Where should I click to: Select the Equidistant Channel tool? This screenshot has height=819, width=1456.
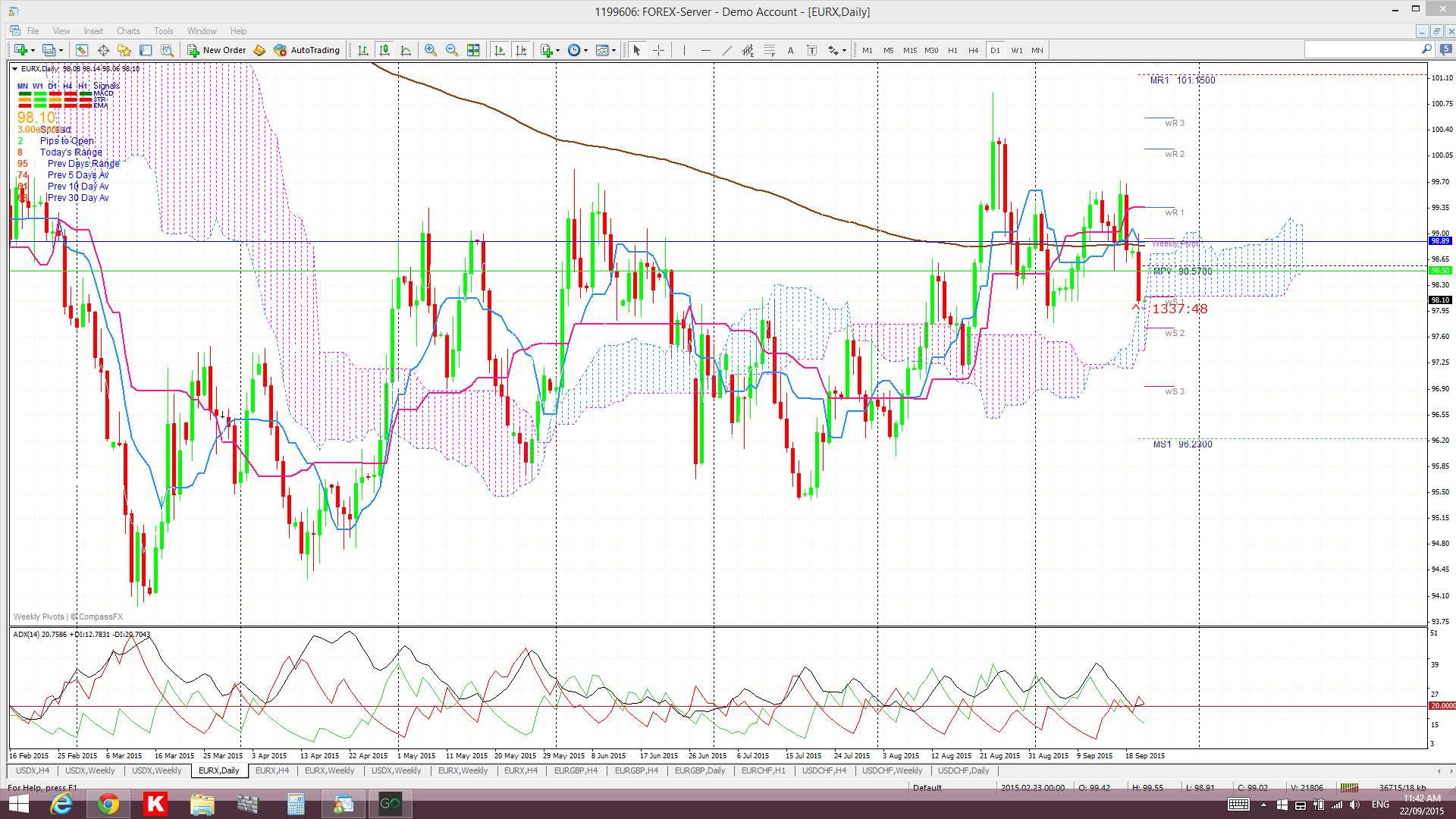pos(748,50)
